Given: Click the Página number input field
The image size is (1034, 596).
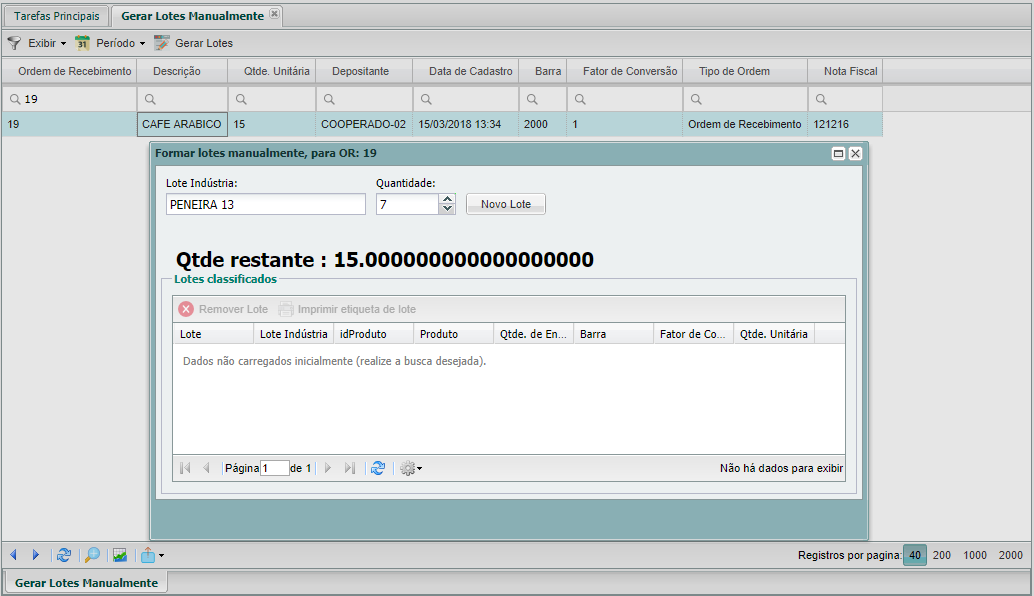Looking at the screenshot, I should pos(274,468).
